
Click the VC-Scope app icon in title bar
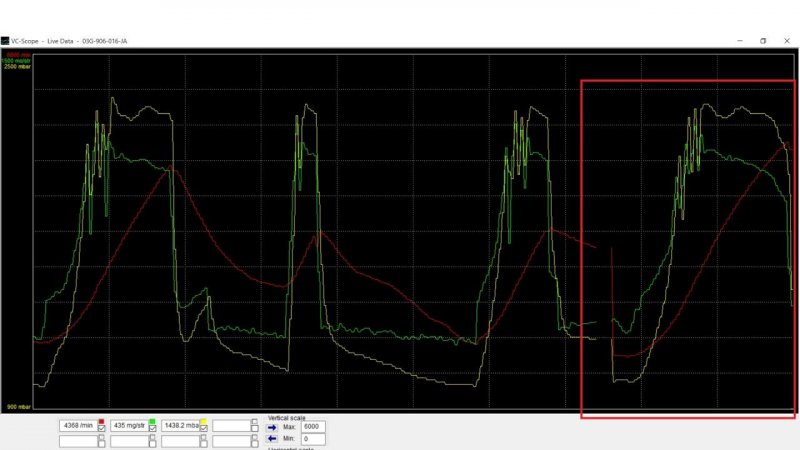5,41
